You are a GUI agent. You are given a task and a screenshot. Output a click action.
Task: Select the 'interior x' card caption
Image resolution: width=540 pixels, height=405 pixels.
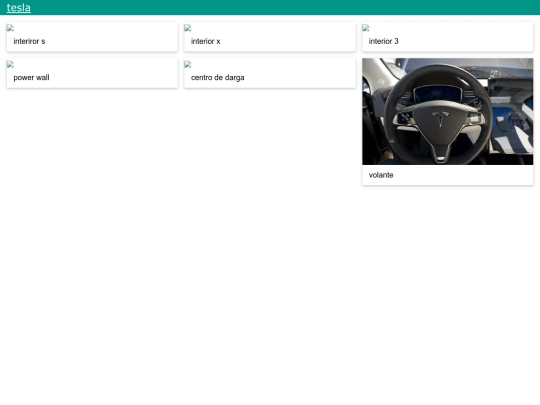tap(206, 41)
